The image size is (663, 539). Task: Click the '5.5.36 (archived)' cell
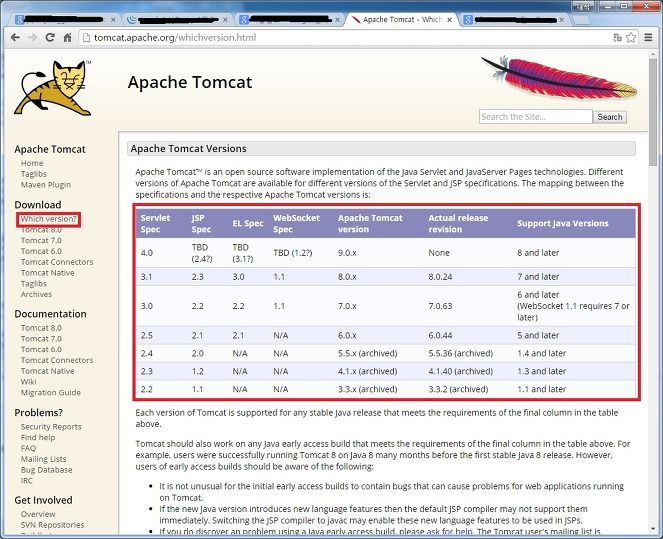click(460, 353)
